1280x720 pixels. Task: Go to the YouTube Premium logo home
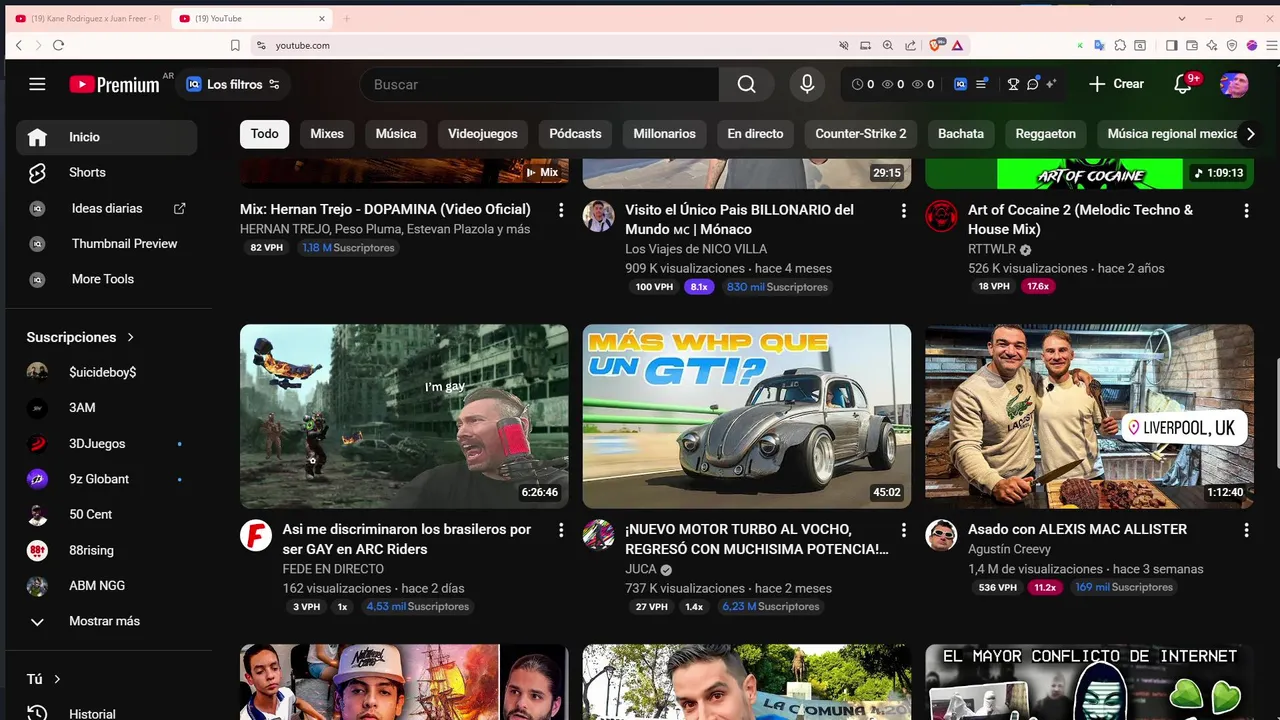[115, 85]
